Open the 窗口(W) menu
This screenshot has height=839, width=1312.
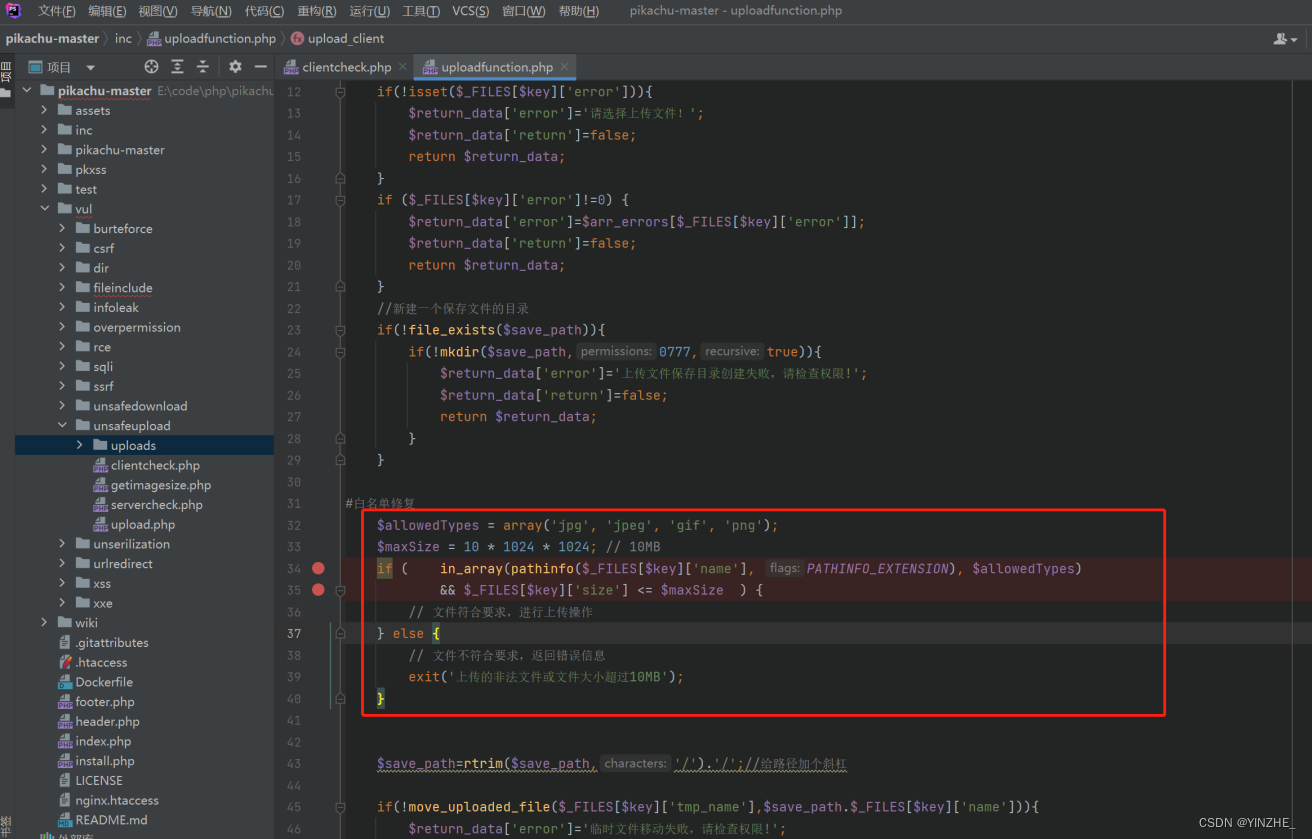coord(524,11)
